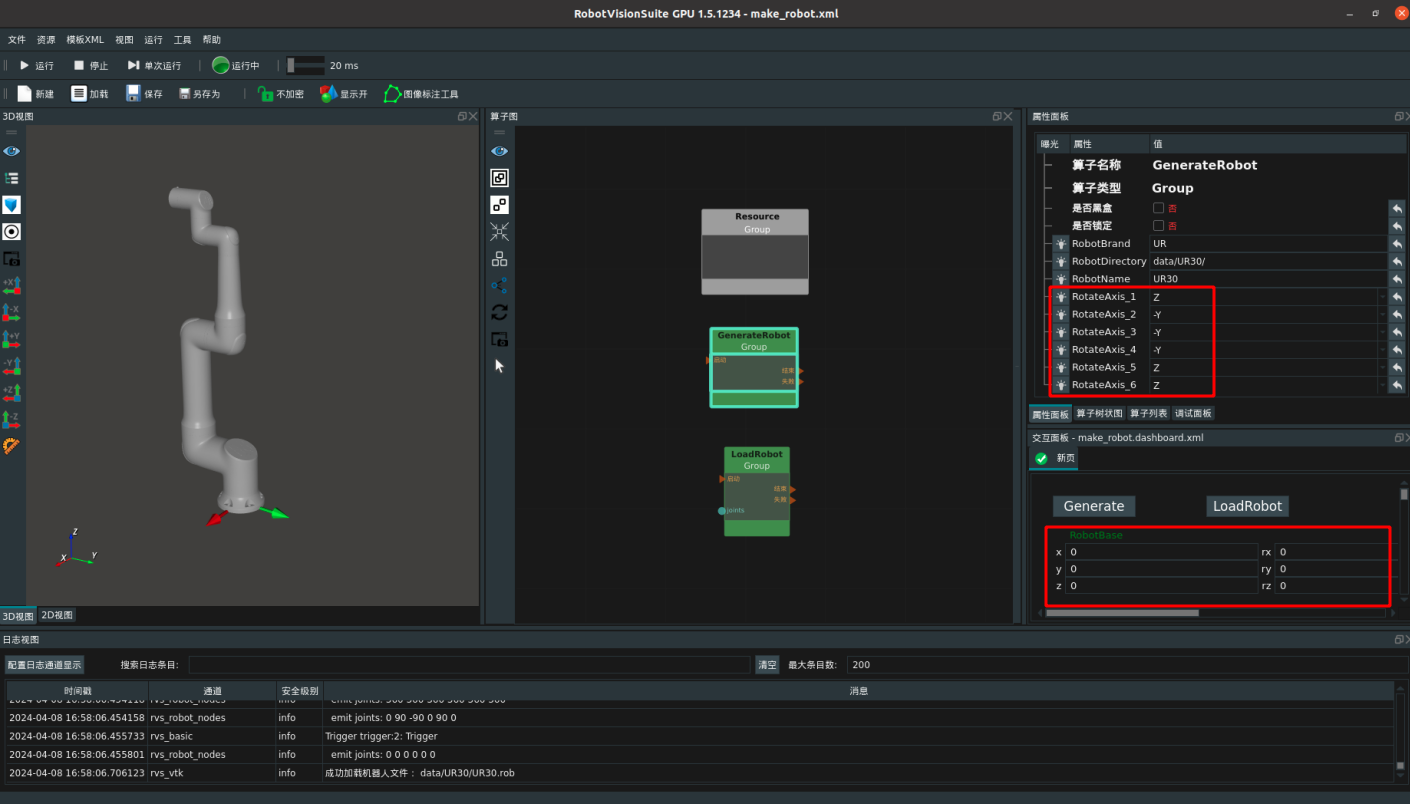The image size is (1410, 804).
Task: Click the circular target icon in the 3D view sidebar
Action: click(x=12, y=232)
